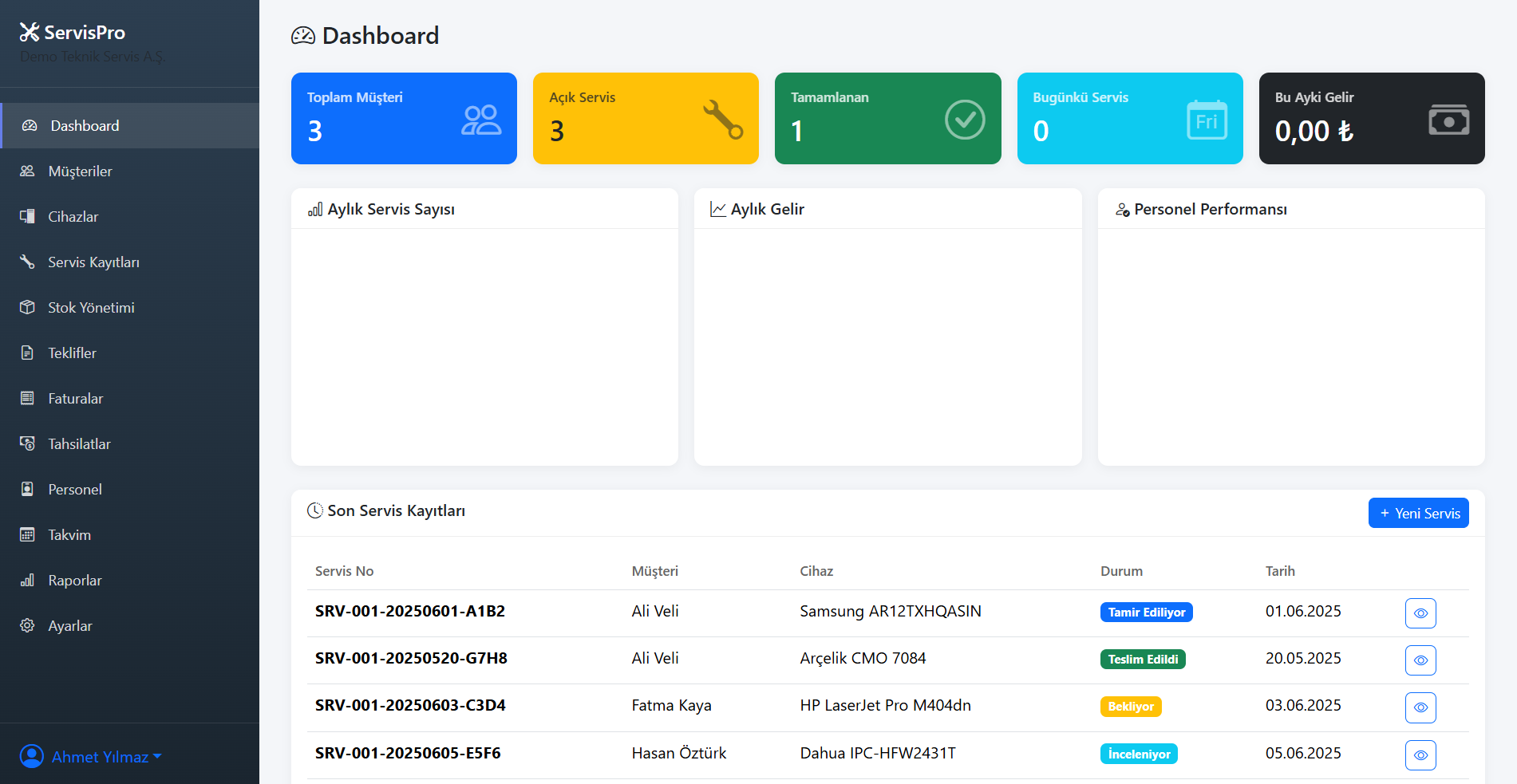Click the Cihazlar devices icon
This screenshot has width=1517, height=784.
click(27, 217)
